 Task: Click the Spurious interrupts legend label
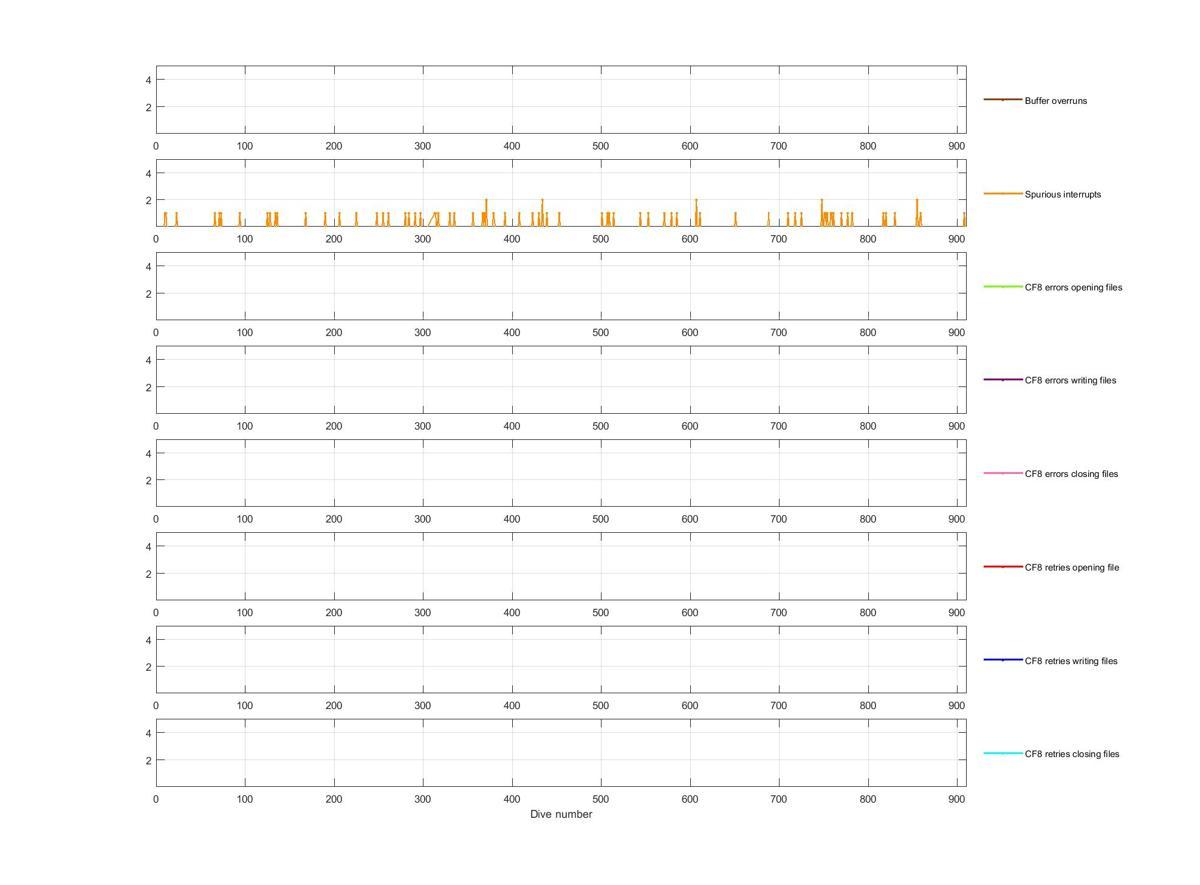(1062, 194)
